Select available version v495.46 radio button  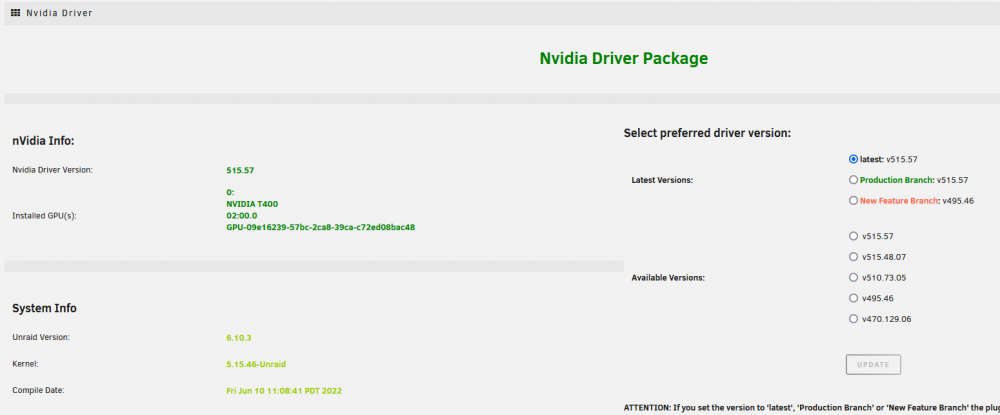[853, 298]
